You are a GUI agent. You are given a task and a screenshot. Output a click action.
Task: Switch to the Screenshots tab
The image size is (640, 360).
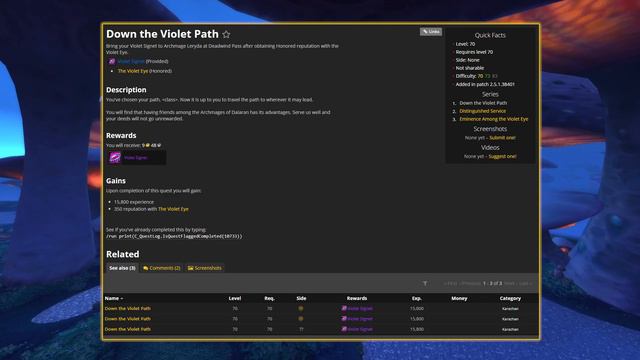point(205,268)
